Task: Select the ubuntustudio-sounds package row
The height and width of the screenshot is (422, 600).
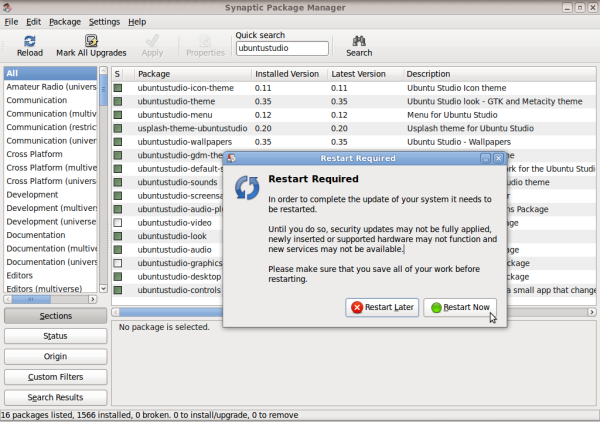Action: click(168, 182)
